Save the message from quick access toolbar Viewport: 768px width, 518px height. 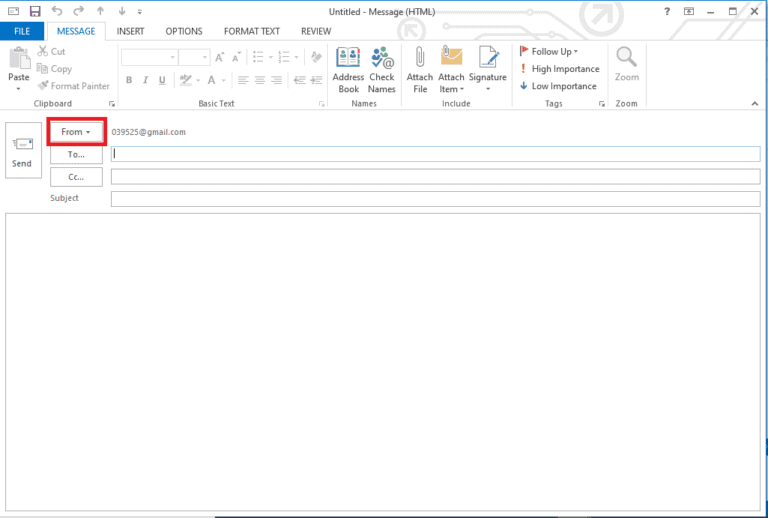pyautogui.click(x=35, y=11)
